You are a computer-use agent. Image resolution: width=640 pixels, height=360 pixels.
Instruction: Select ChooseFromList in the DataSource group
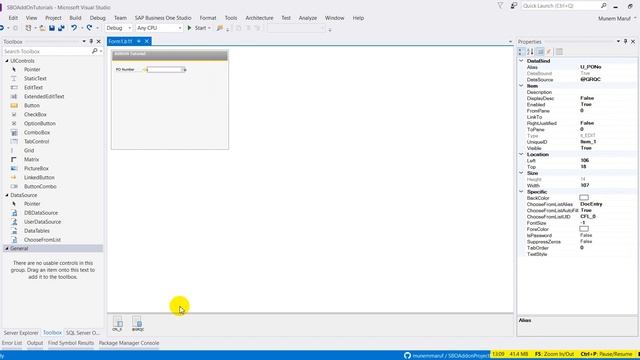tap(42, 240)
